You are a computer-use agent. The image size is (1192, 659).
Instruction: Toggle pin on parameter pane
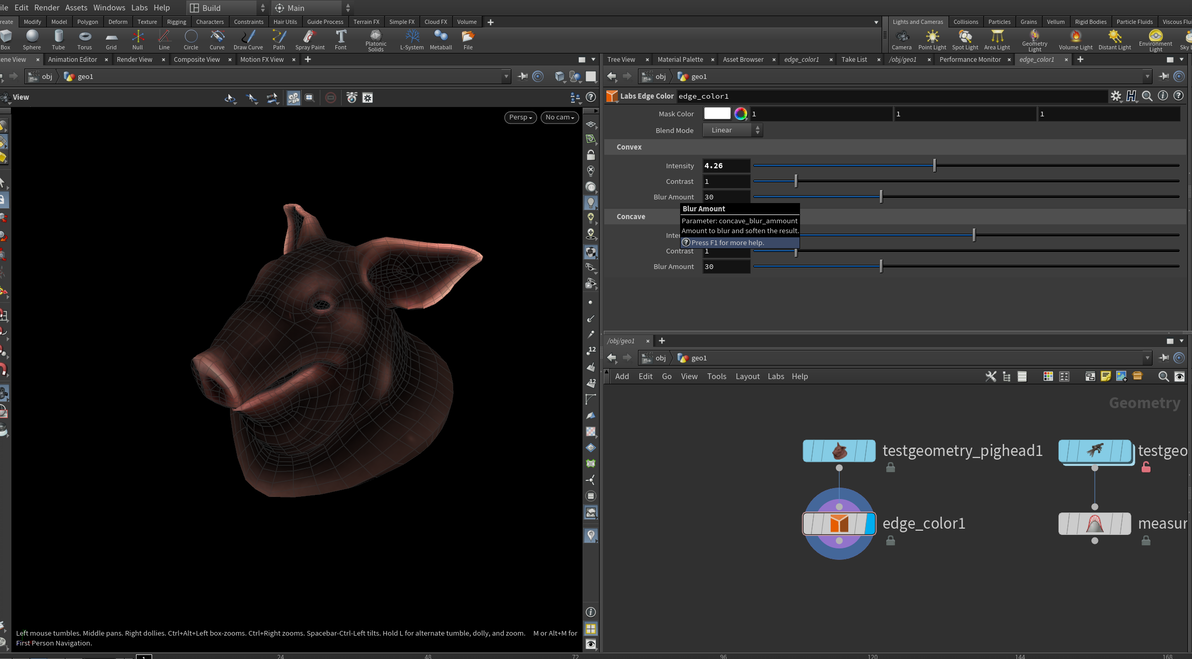(x=1164, y=77)
